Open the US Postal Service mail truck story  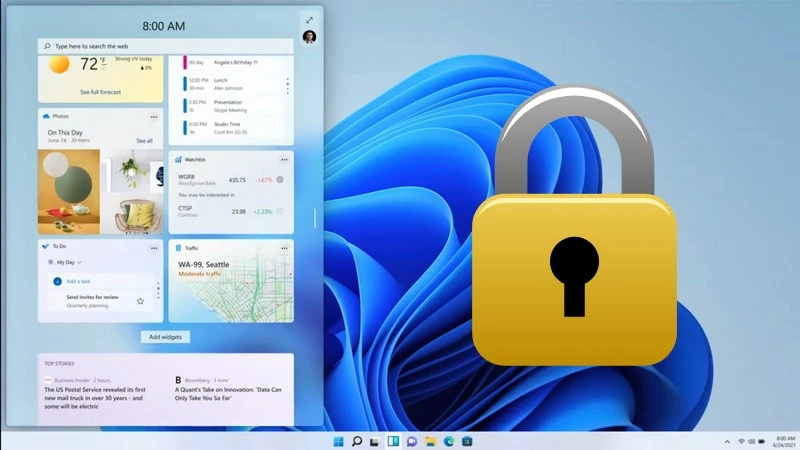pos(94,398)
